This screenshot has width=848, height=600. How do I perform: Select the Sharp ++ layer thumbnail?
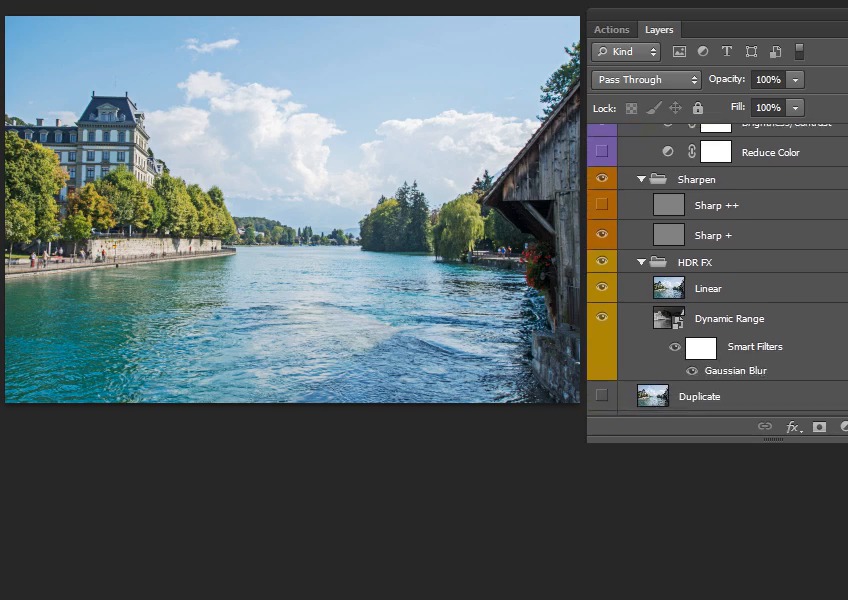point(669,205)
